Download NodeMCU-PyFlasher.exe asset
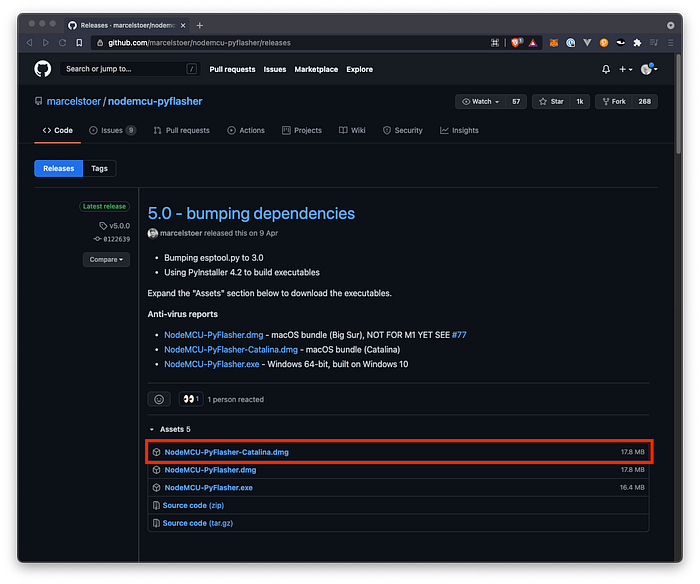The image size is (700, 584). 208,488
